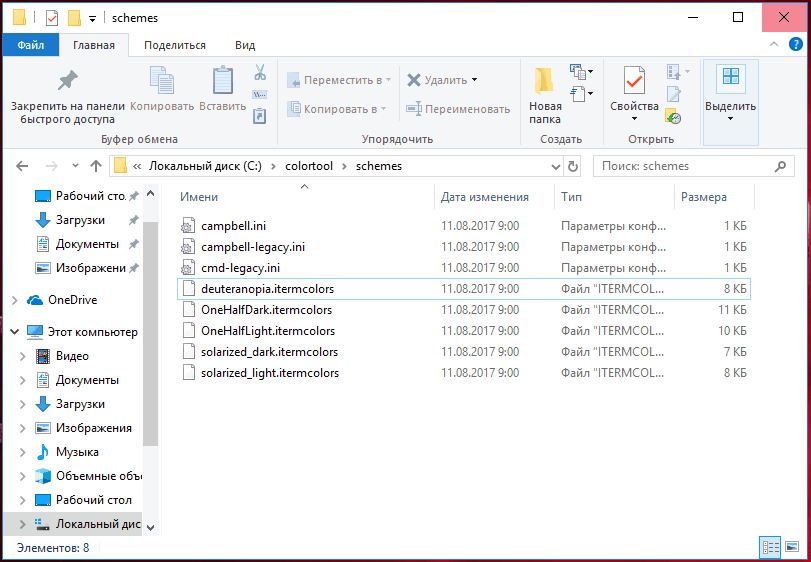The width and height of the screenshot is (811, 562).
Task: Select Видео under Этот компьютер
Action: (72, 356)
